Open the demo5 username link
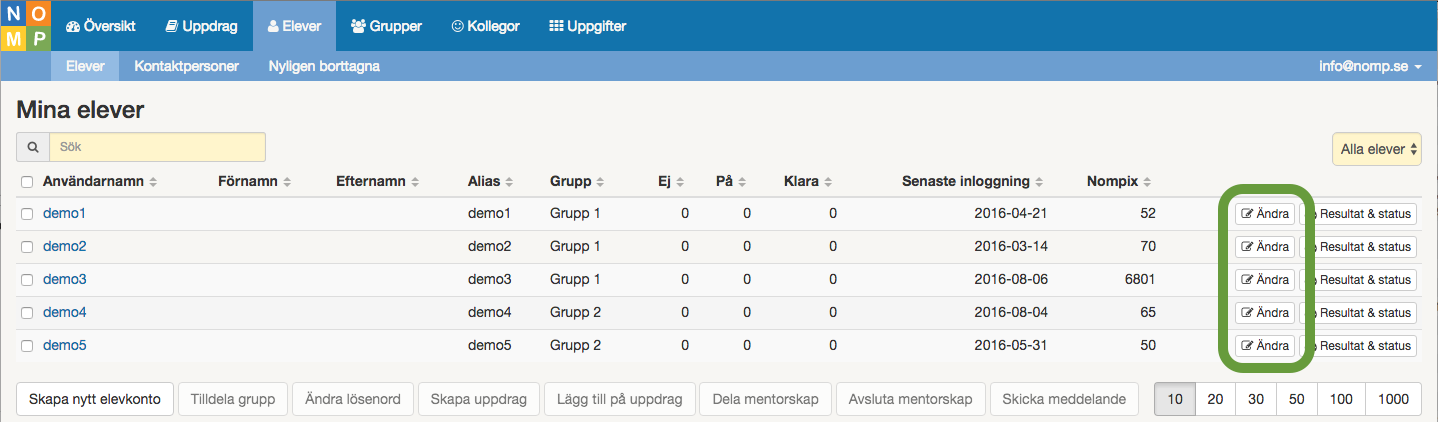The height and width of the screenshot is (422, 1438). click(x=65, y=346)
